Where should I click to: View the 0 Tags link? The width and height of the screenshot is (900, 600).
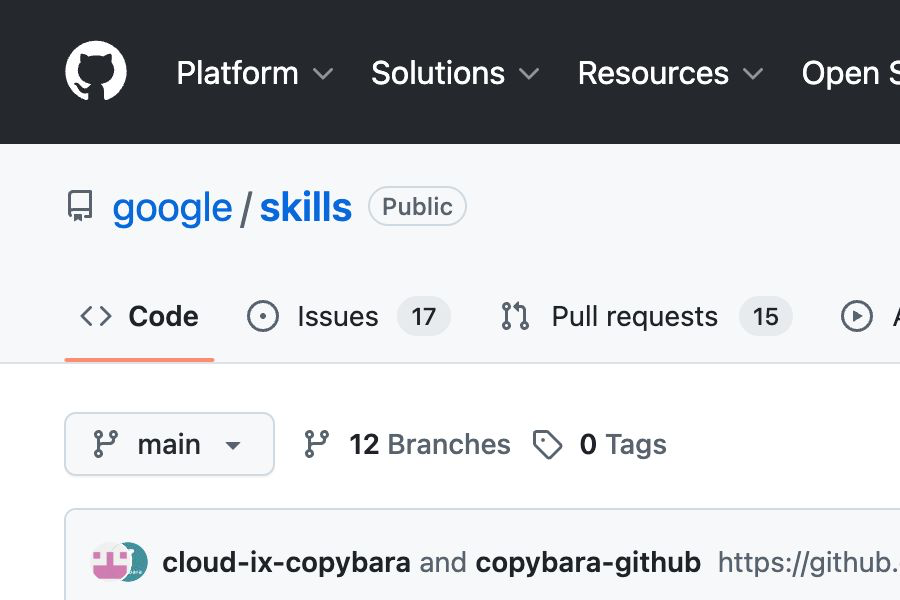tap(600, 444)
